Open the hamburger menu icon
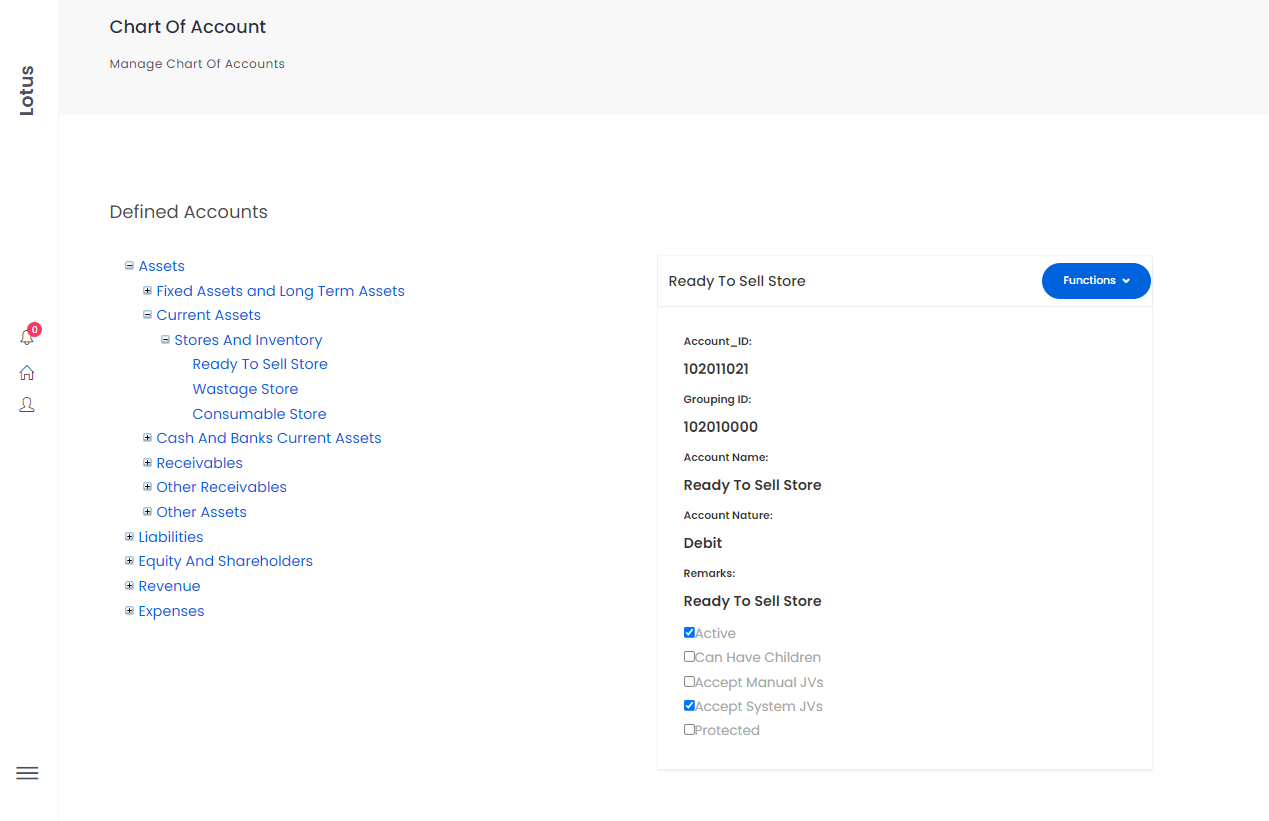 click(28, 773)
